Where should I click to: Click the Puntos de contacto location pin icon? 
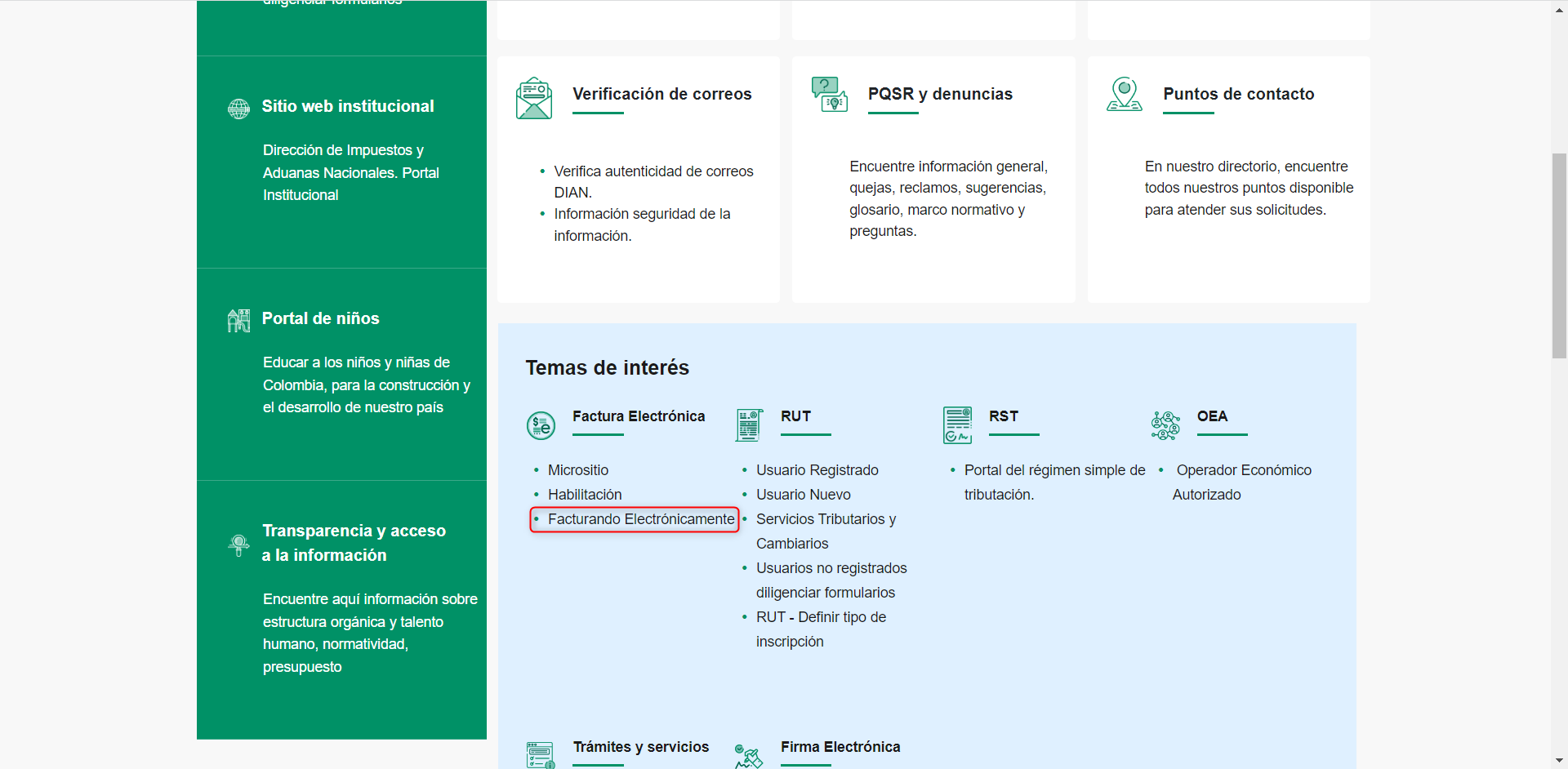(x=1124, y=94)
